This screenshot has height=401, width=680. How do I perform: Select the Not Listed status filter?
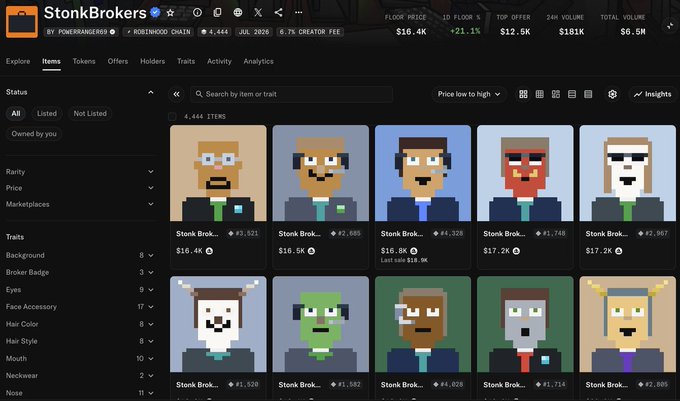point(90,114)
